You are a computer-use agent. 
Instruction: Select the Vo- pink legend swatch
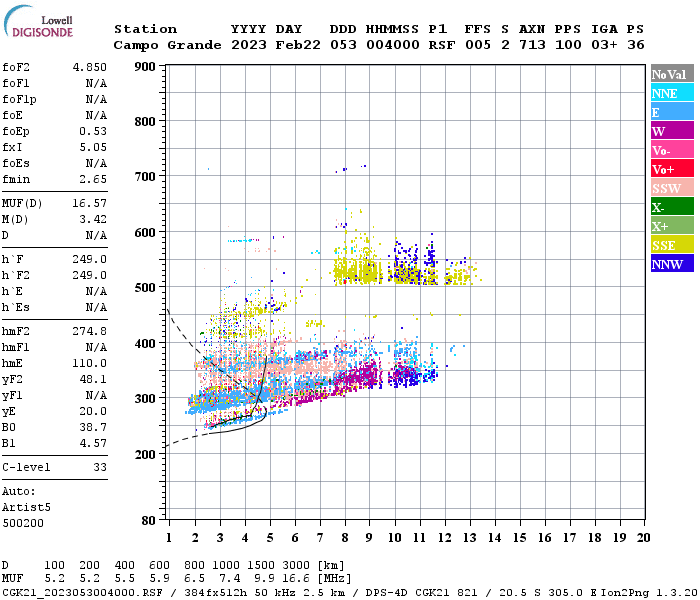672,150
